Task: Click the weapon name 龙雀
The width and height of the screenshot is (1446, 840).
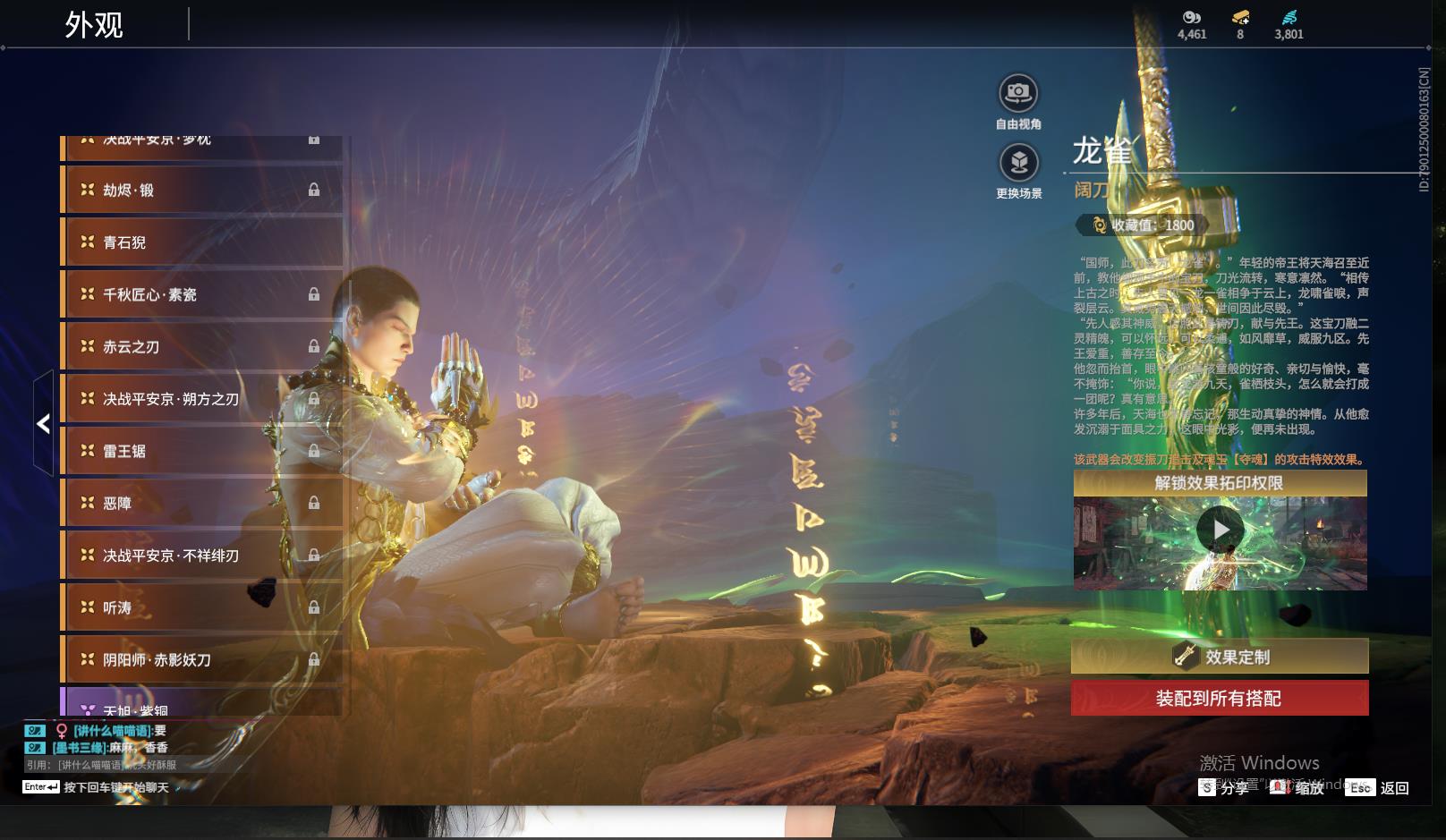Action: (1102, 151)
